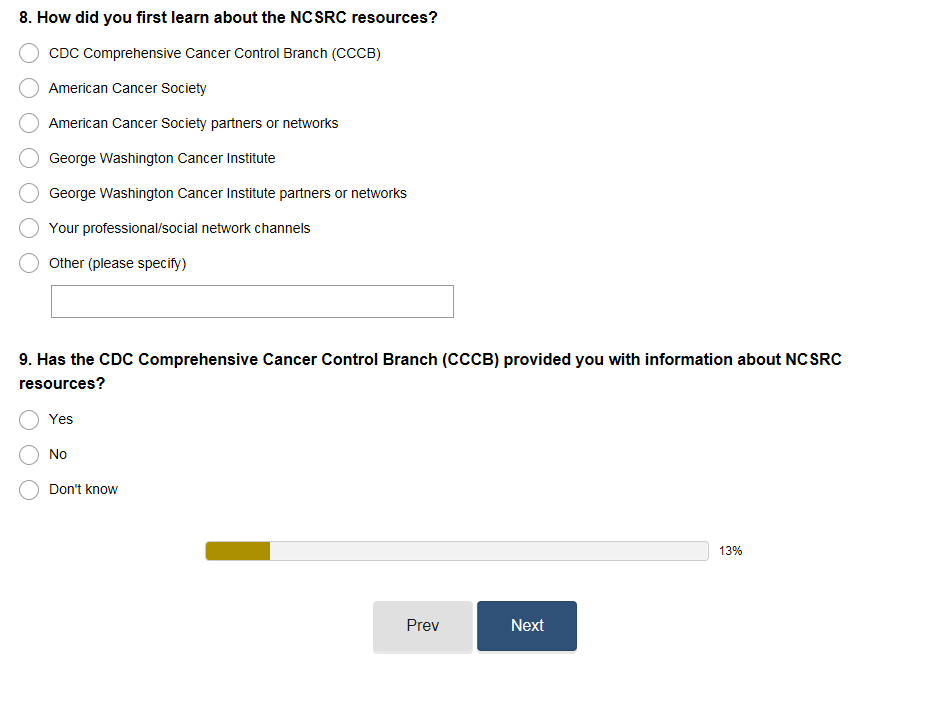Screen dimensions: 950x709
Task: Select George Washington Cancer Institute partners or networks
Action: pos(30,193)
